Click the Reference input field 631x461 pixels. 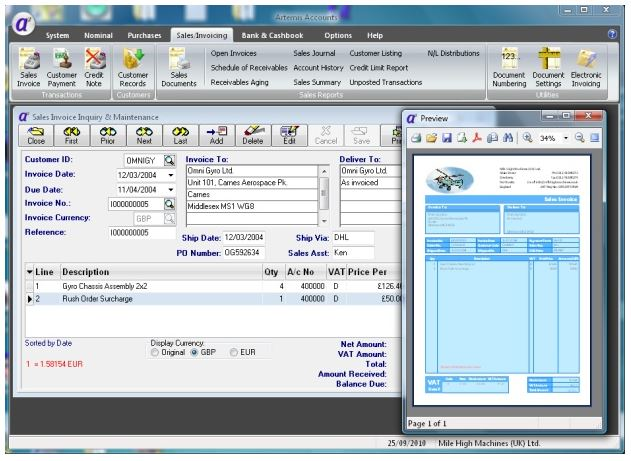tap(142, 233)
